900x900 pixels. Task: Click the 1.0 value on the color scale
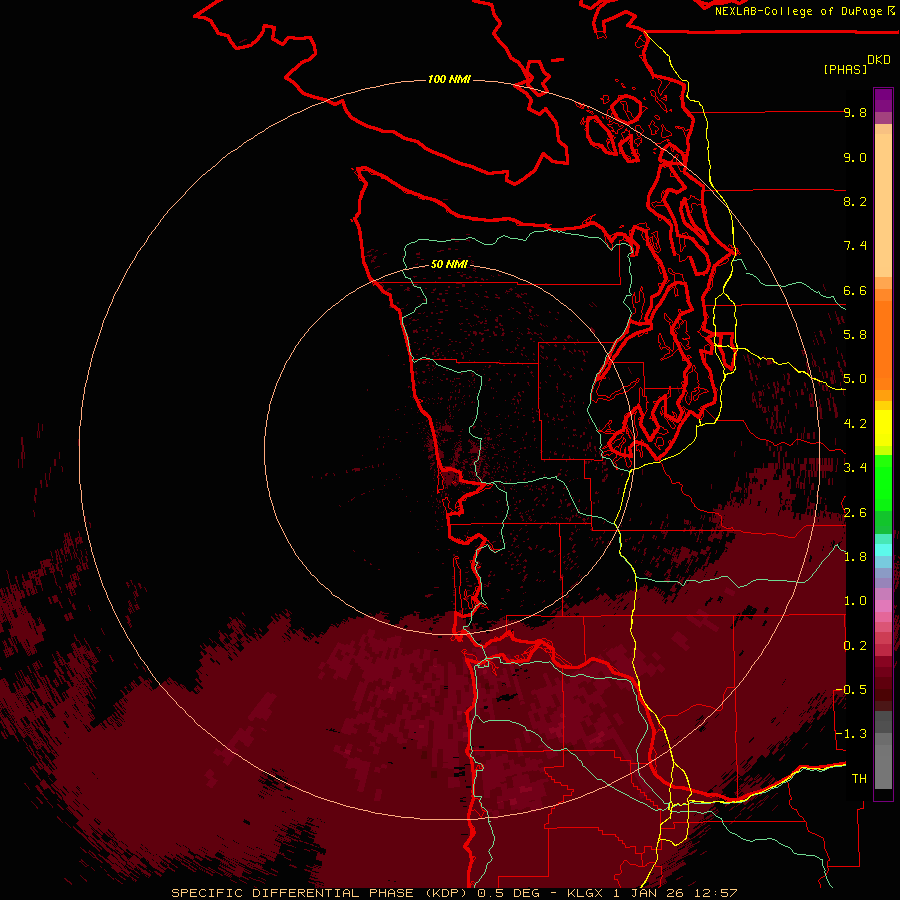(x=855, y=601)
